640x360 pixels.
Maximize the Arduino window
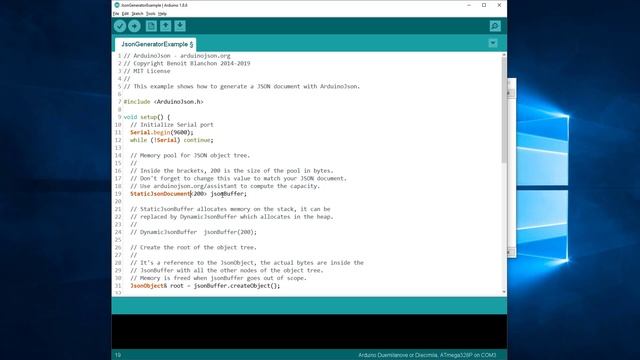tap(484, 5)
